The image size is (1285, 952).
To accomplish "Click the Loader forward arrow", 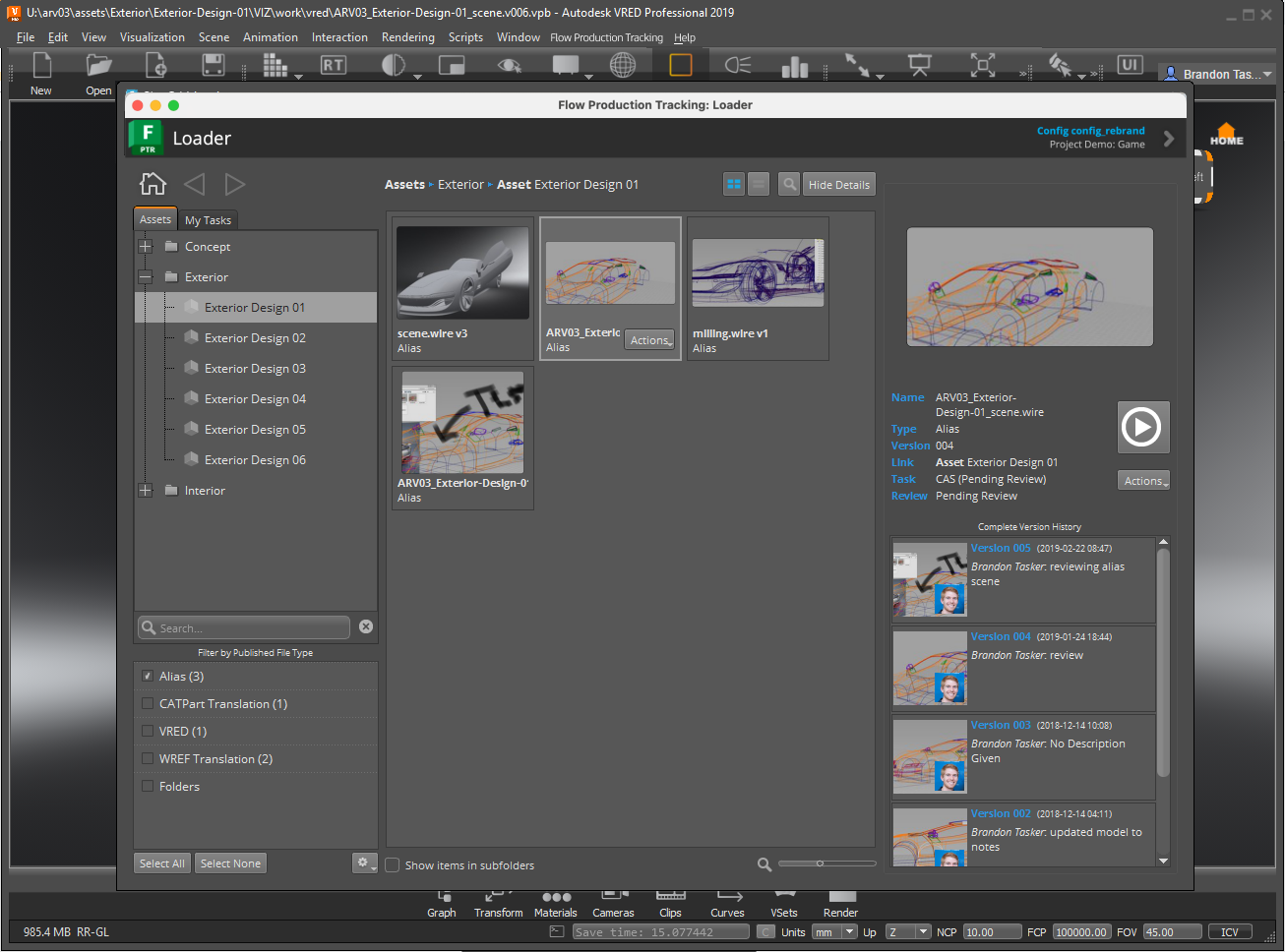I will [x=234, y=184].
